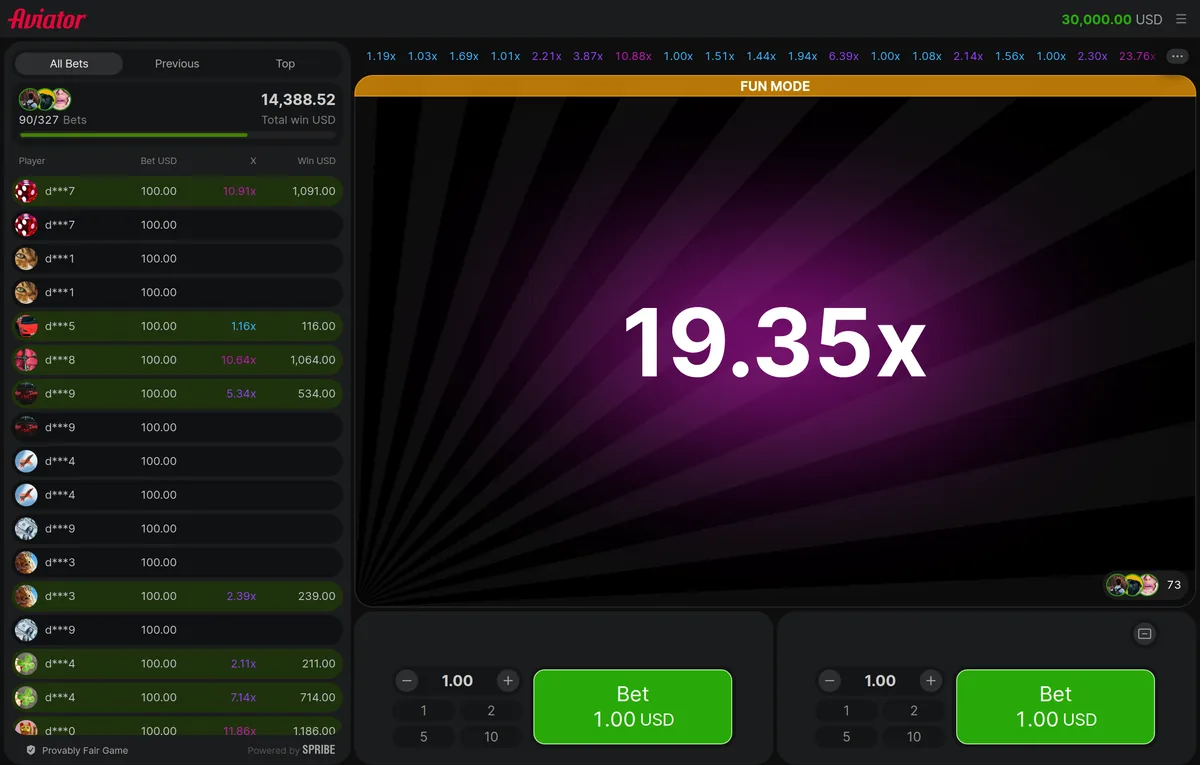Select quick amount 2 in left panel
The width and height of the screenshot is (1200, 765).
(491, 711)
